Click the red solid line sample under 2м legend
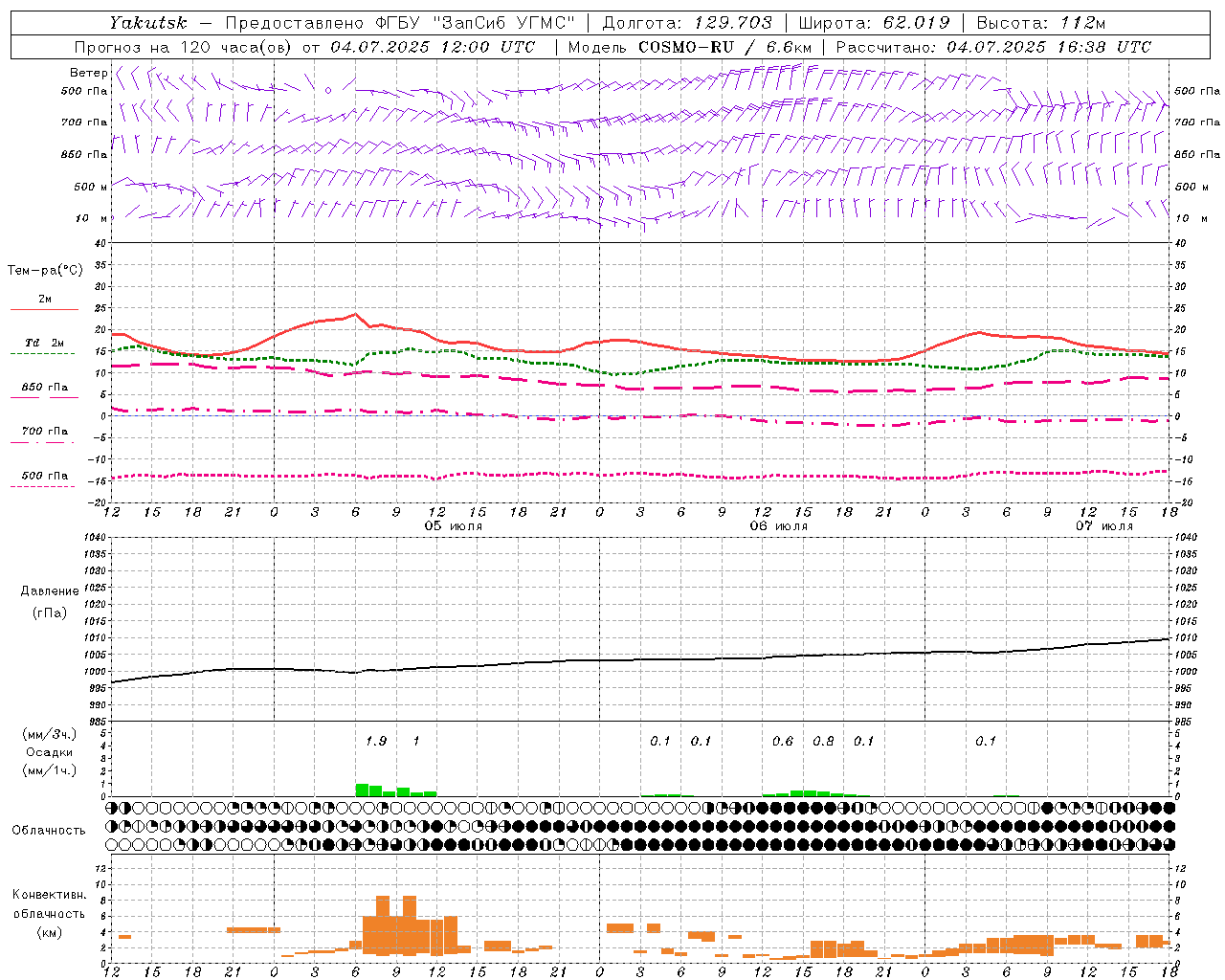1225x980 pixels. coord(44,309)
